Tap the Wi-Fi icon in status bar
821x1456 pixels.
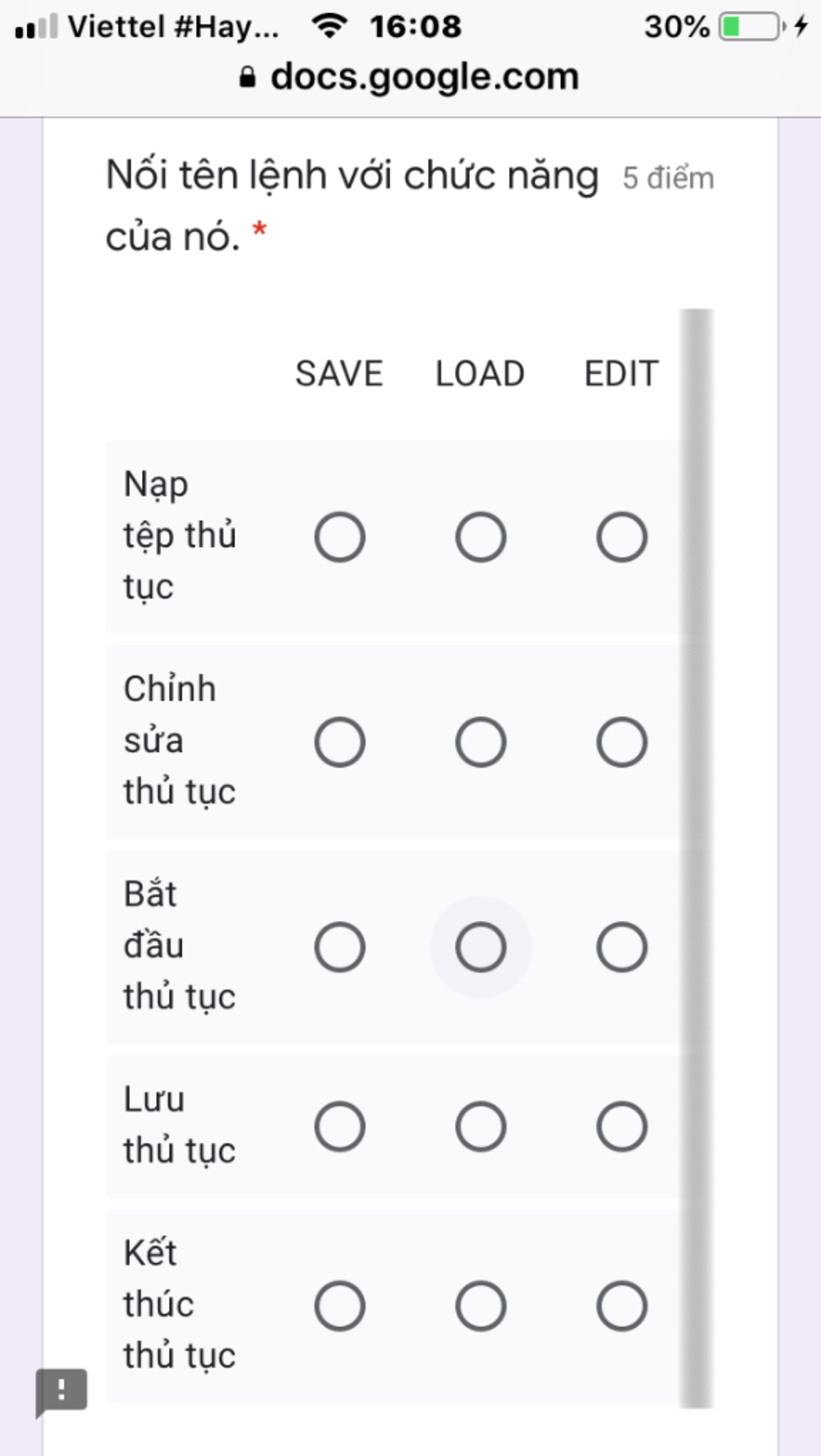point(329,26)
